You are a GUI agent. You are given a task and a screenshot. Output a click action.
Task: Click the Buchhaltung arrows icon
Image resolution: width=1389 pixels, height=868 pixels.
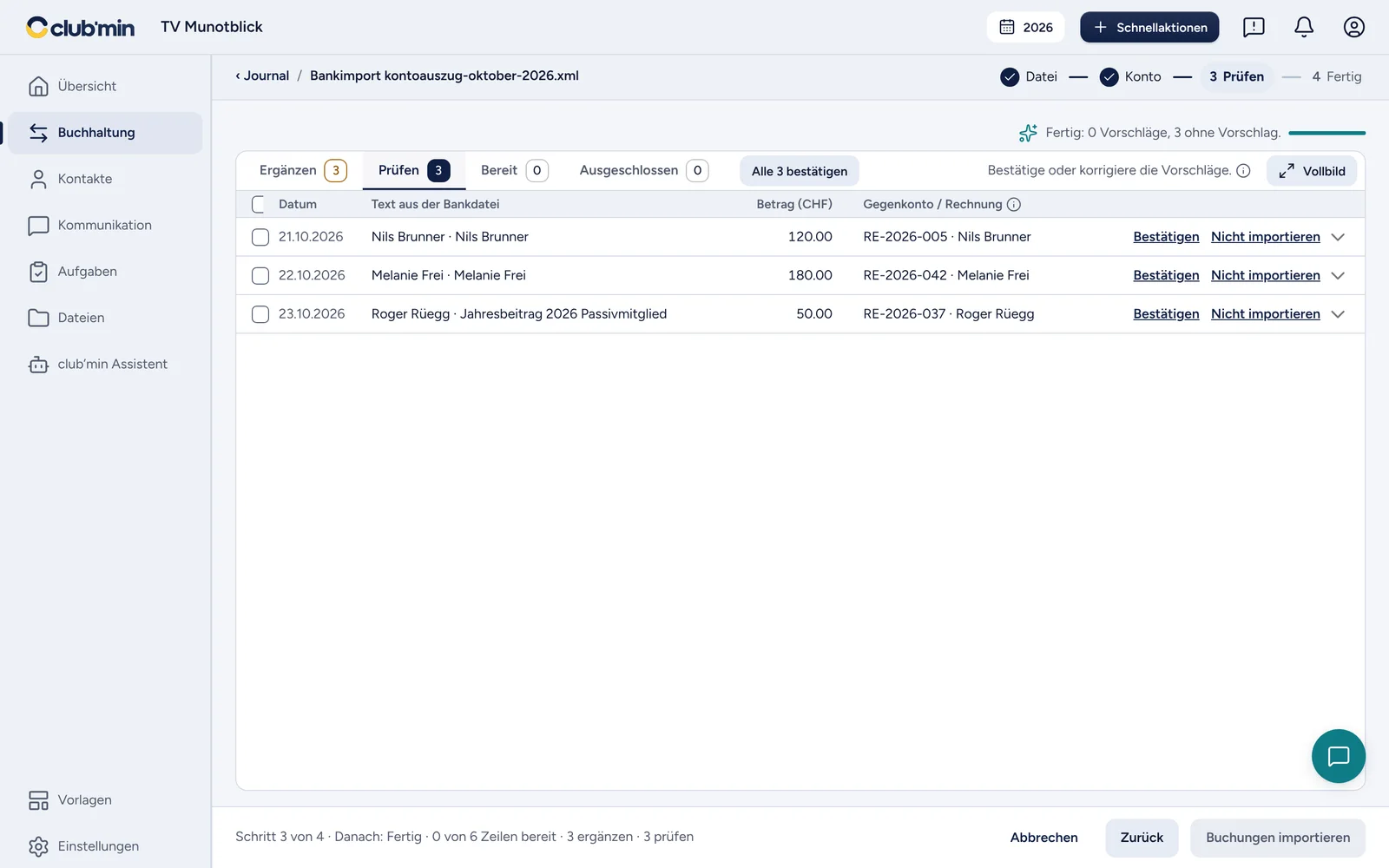click(38, 133)
